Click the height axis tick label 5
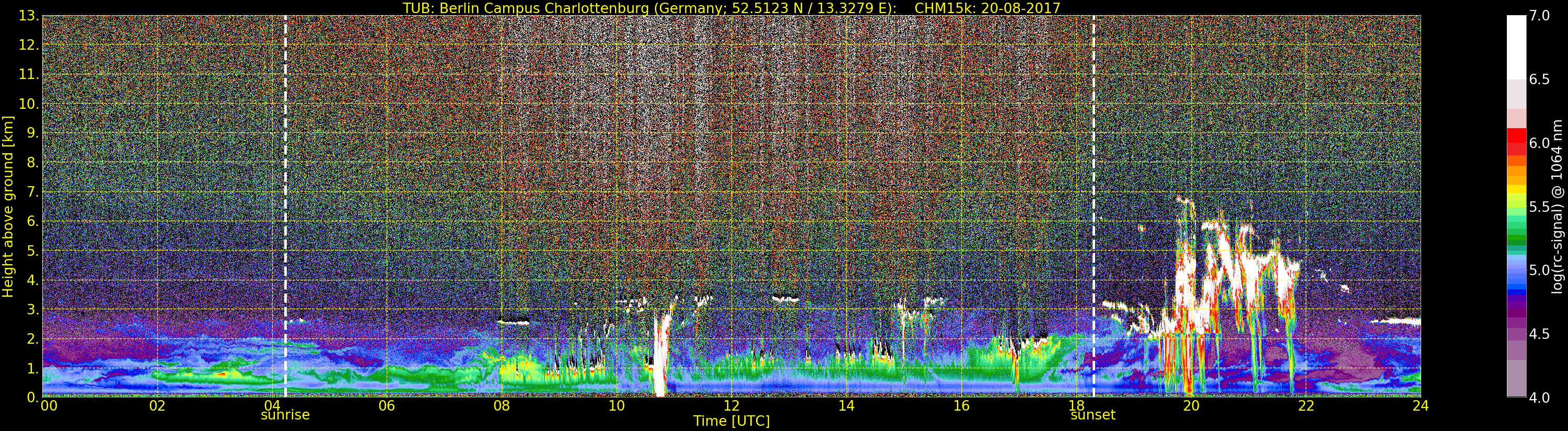The image size is (1568, 431). [x=34, y=251]
